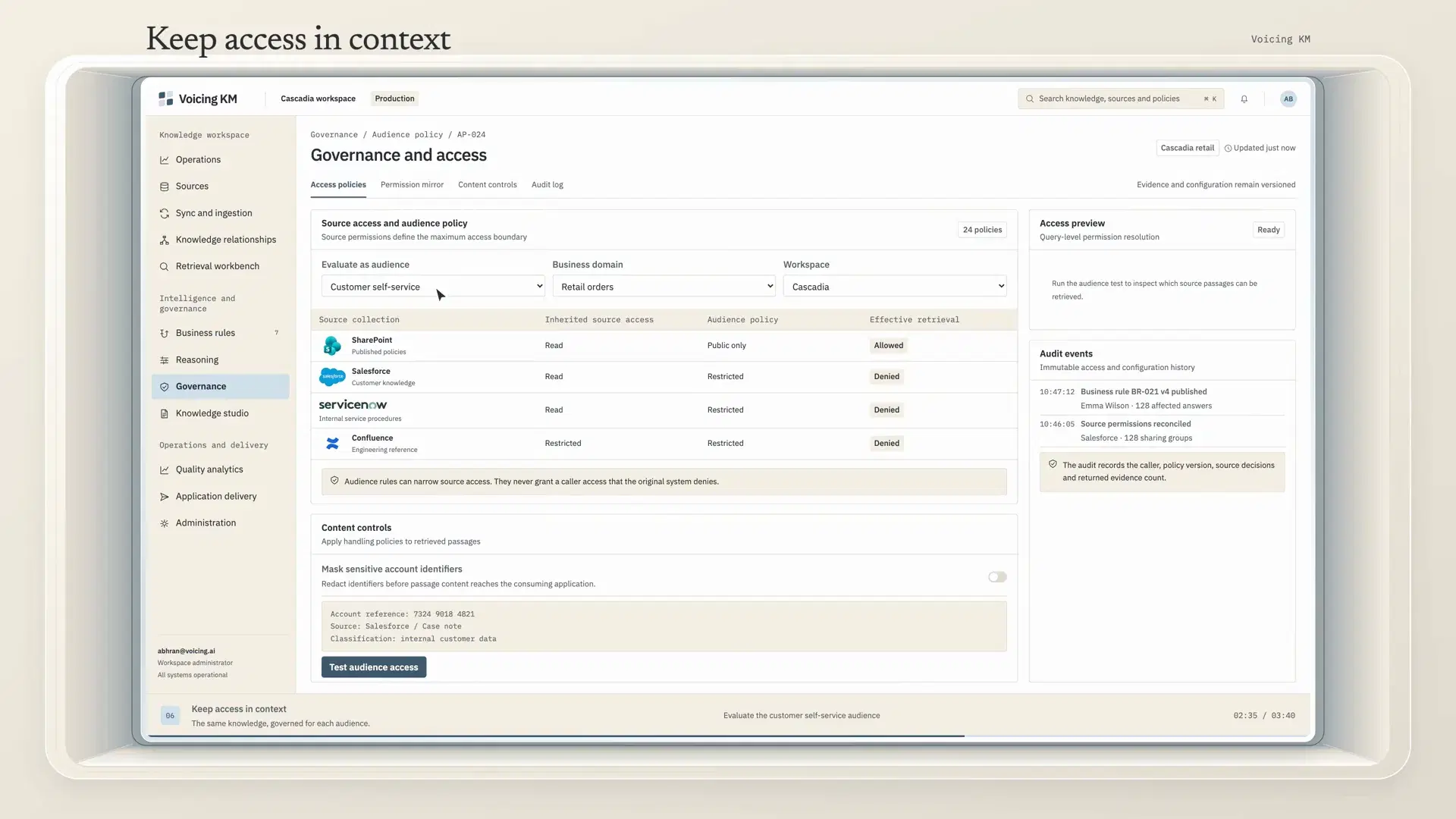Screen dimensions: 1456x819
Task: Switch to the Audit log tab
Action: [548, 185]
